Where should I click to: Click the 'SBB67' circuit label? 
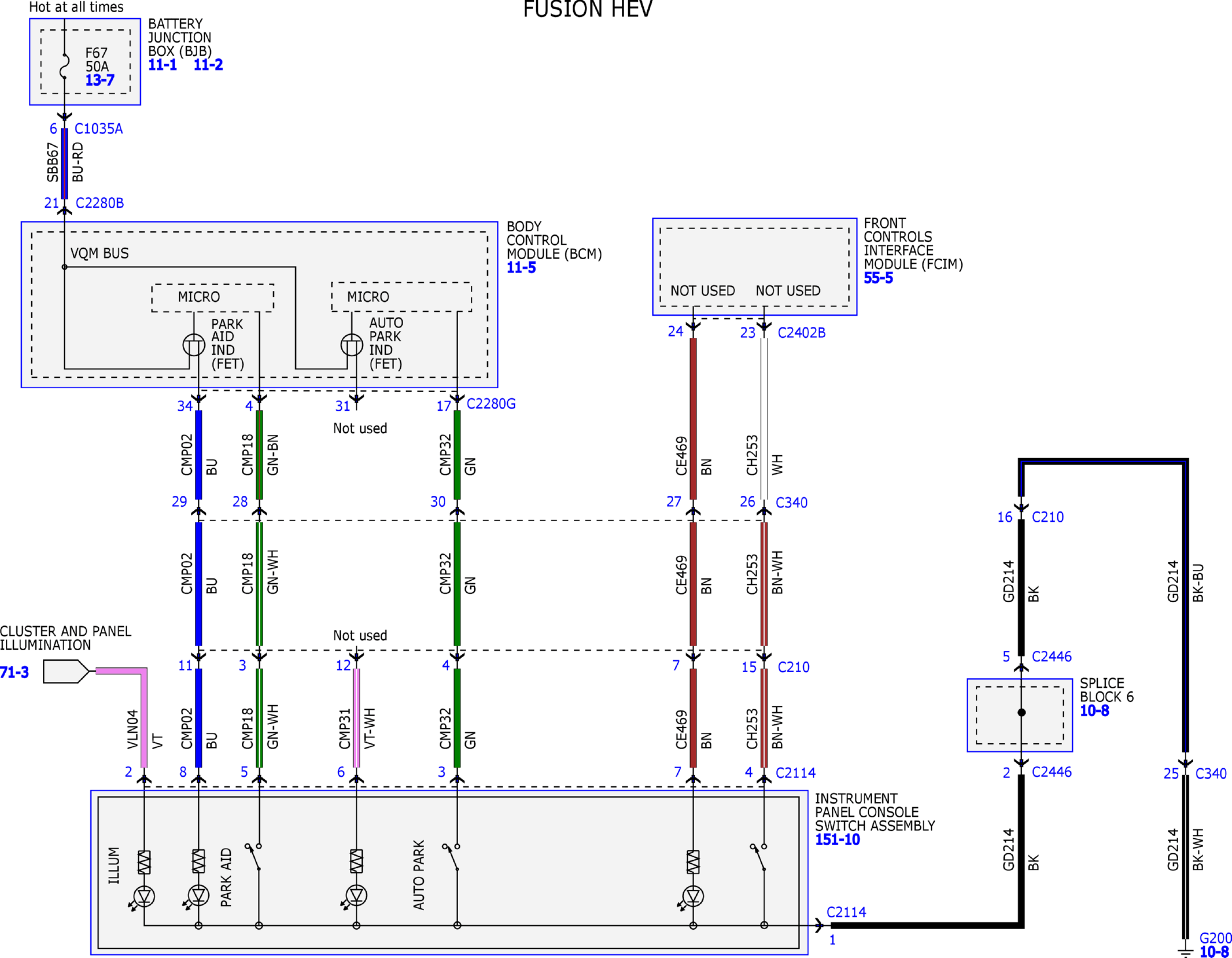tap(53, 163)
